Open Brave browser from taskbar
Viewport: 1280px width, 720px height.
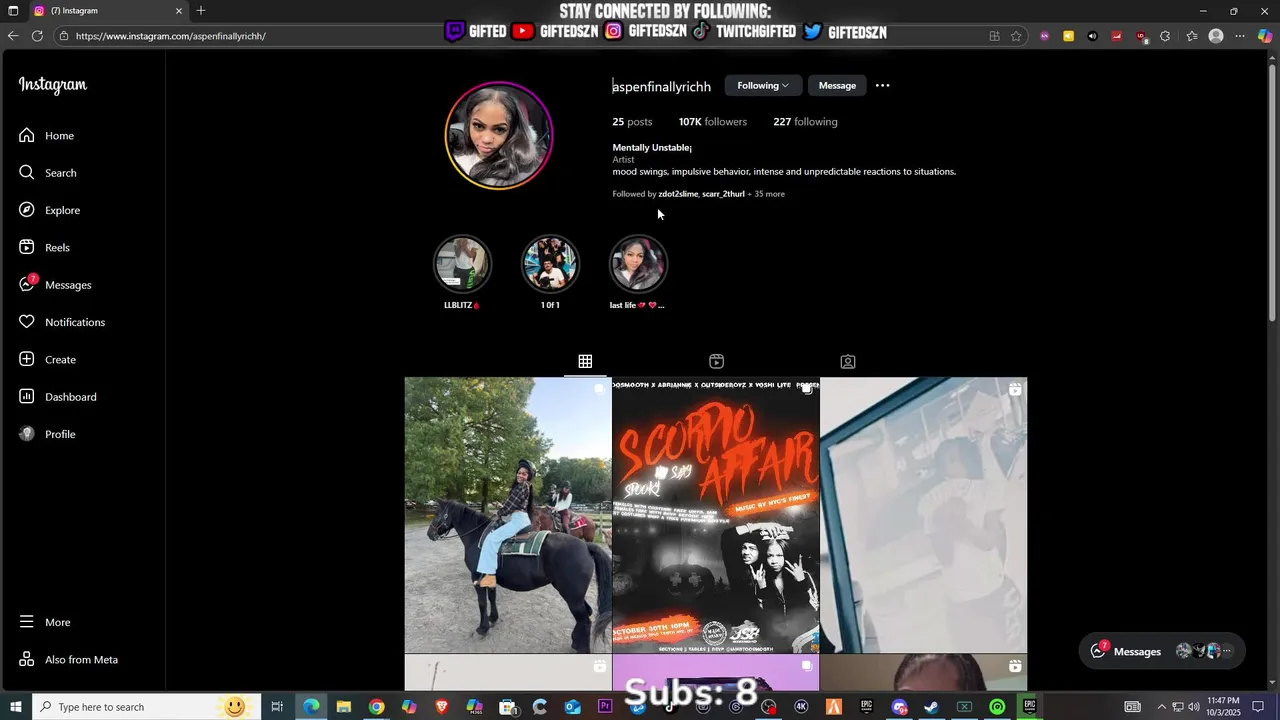click(x=441, y=707)
